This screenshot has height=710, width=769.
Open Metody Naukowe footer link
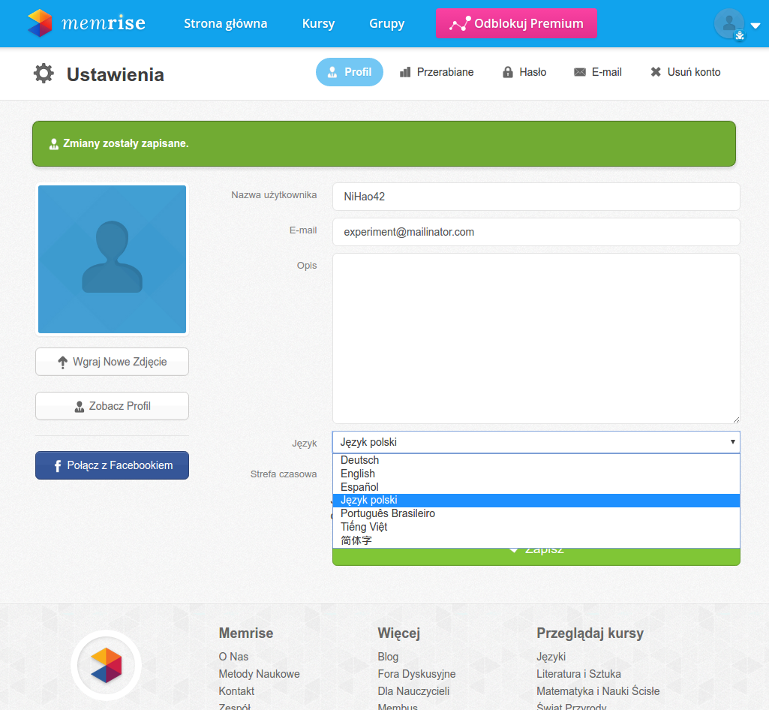(x=259, y=674)
